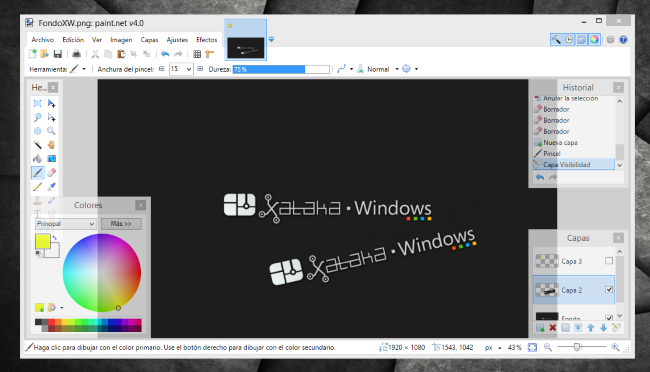The height and width of the screenshot is (372, 650).
Task: Delete layer with red X icon
Action: click(553, 328)
